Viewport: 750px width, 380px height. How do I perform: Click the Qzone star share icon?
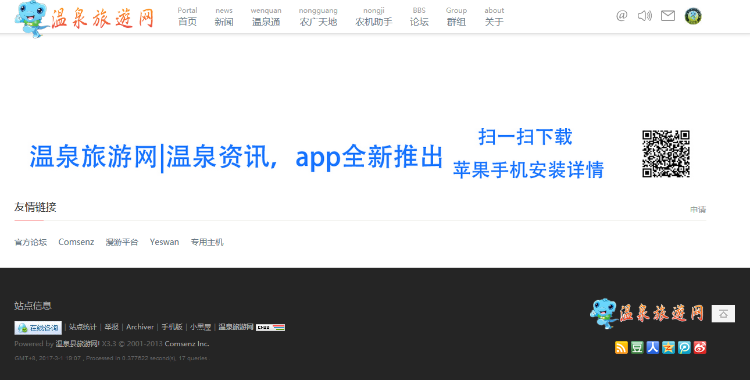pyautogui.click(x=668, y=347)
